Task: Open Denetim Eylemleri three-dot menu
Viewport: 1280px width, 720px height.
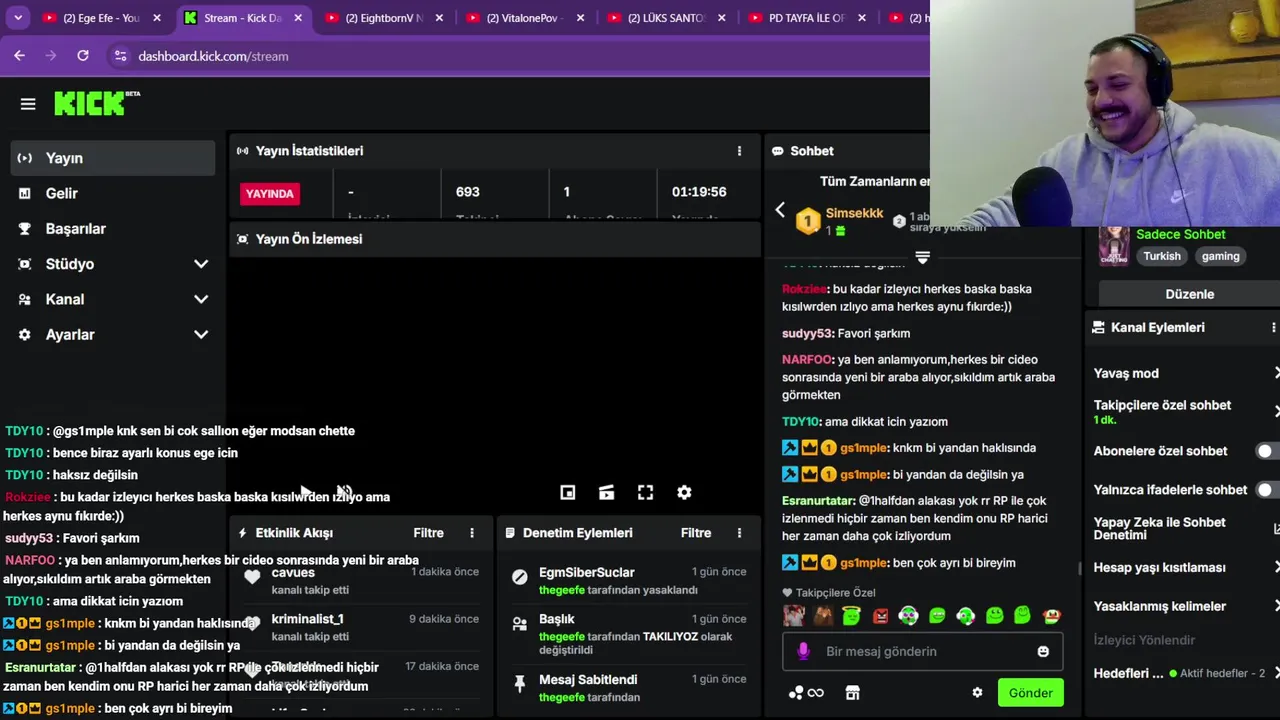Action: pyautogui.click(x=739, y=533)
